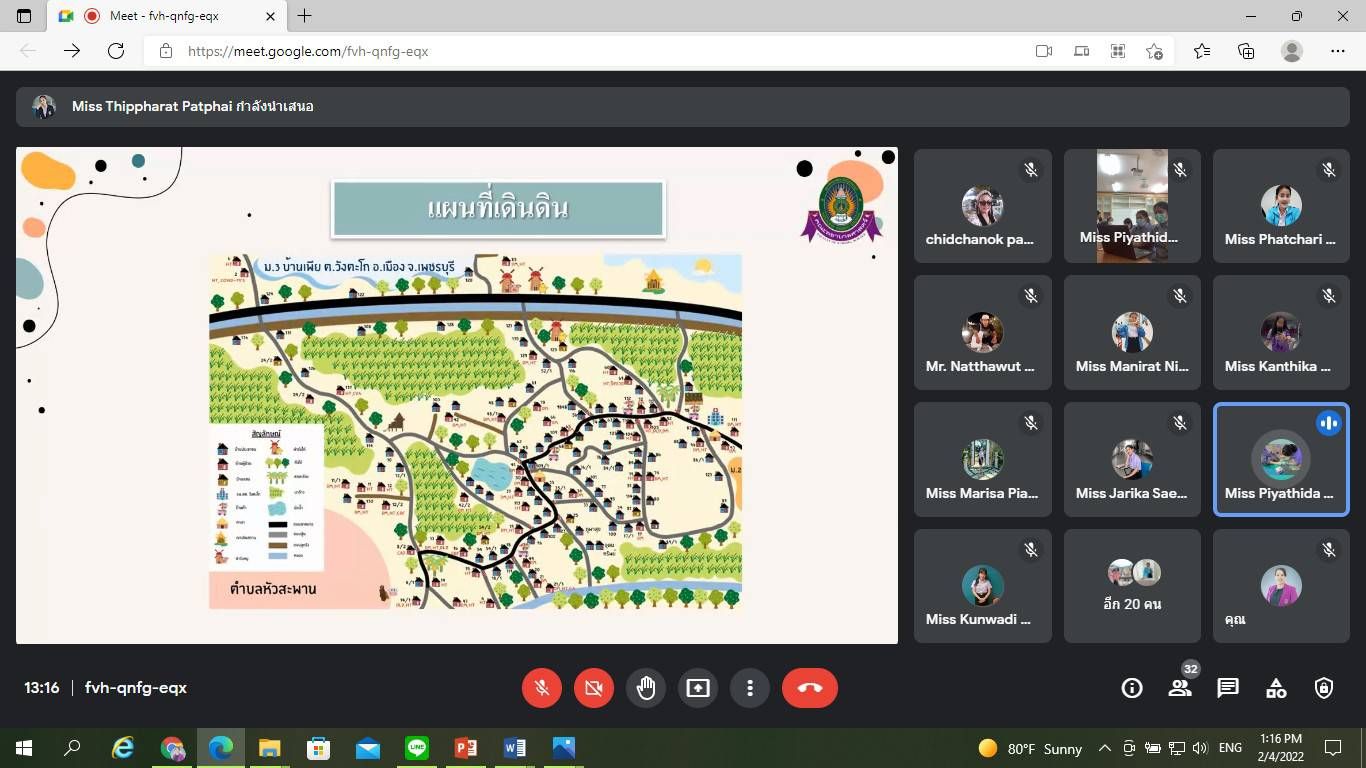Open meeting details info icon

[1132, 688]
